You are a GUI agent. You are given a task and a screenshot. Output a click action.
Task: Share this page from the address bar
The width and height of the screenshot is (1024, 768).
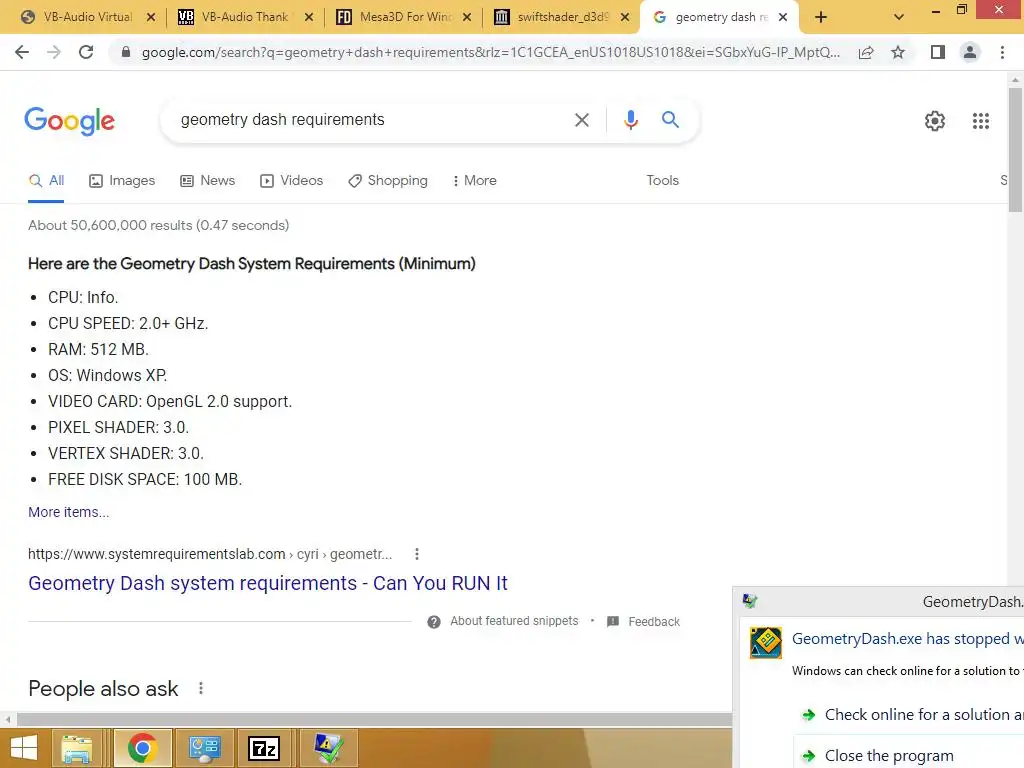point(866,52)
